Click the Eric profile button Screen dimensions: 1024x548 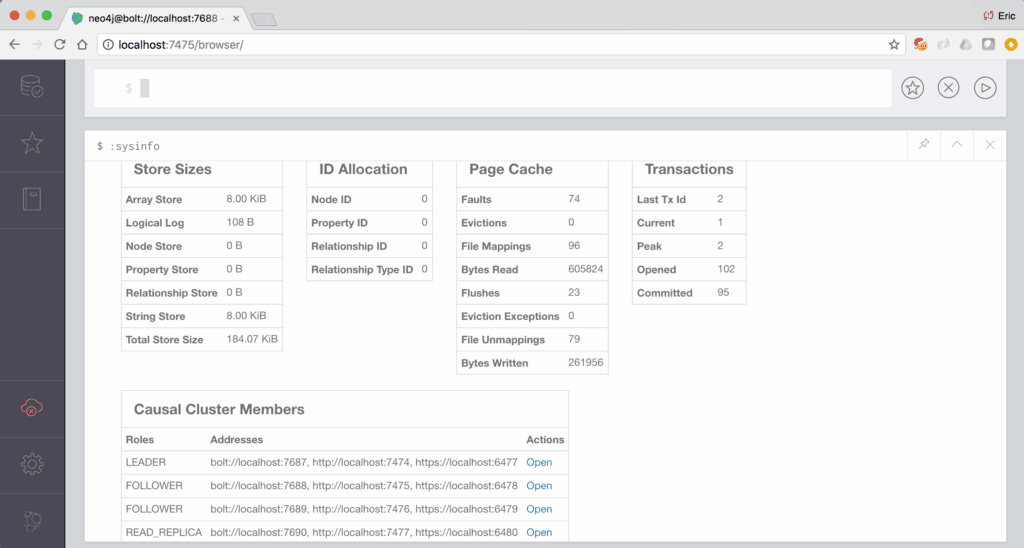click(999, 16)
